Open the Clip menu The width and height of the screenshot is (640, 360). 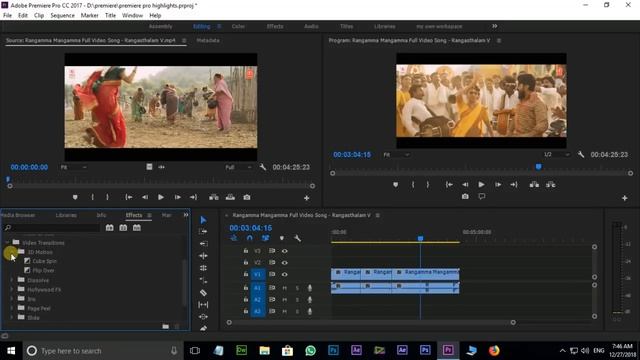(39, 16)
